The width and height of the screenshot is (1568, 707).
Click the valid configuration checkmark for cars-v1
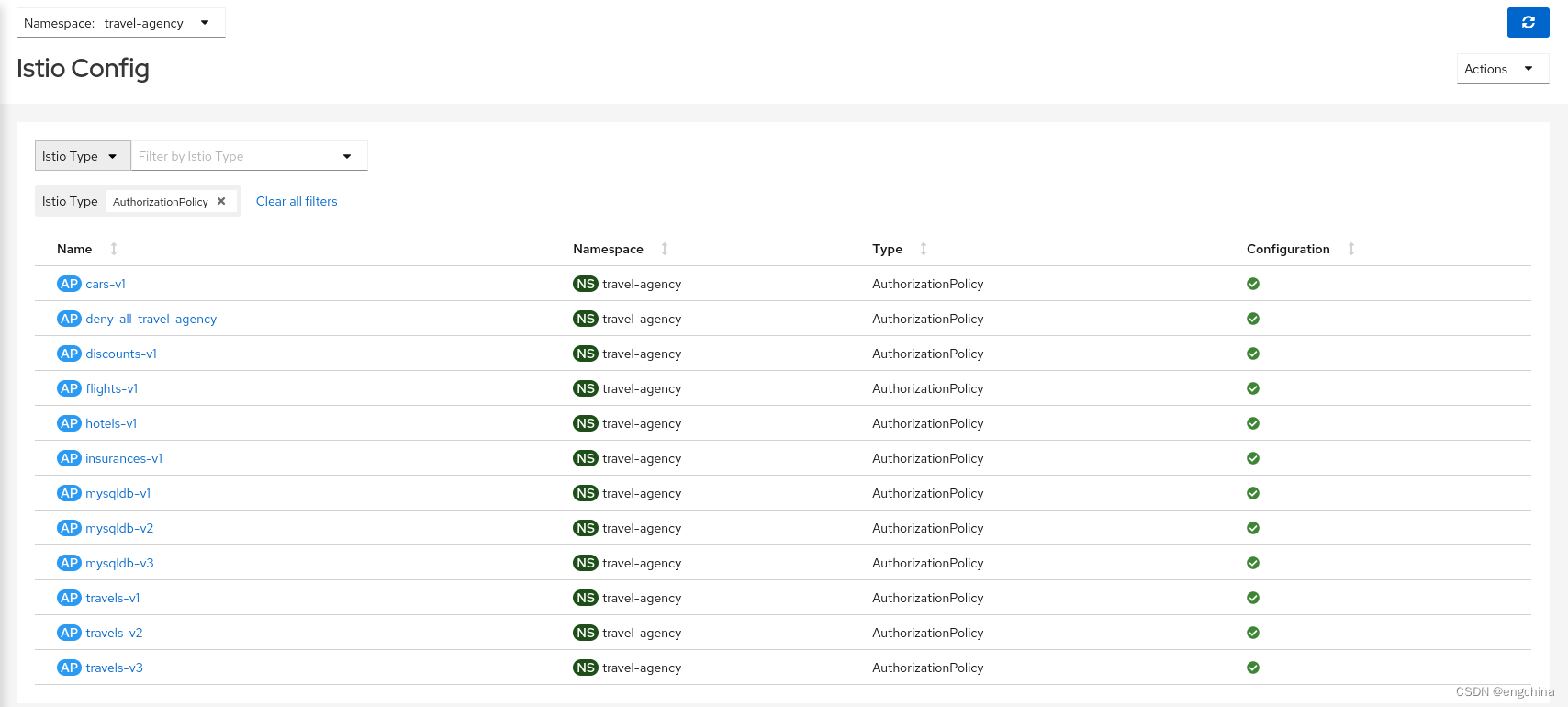(1253, 284)
